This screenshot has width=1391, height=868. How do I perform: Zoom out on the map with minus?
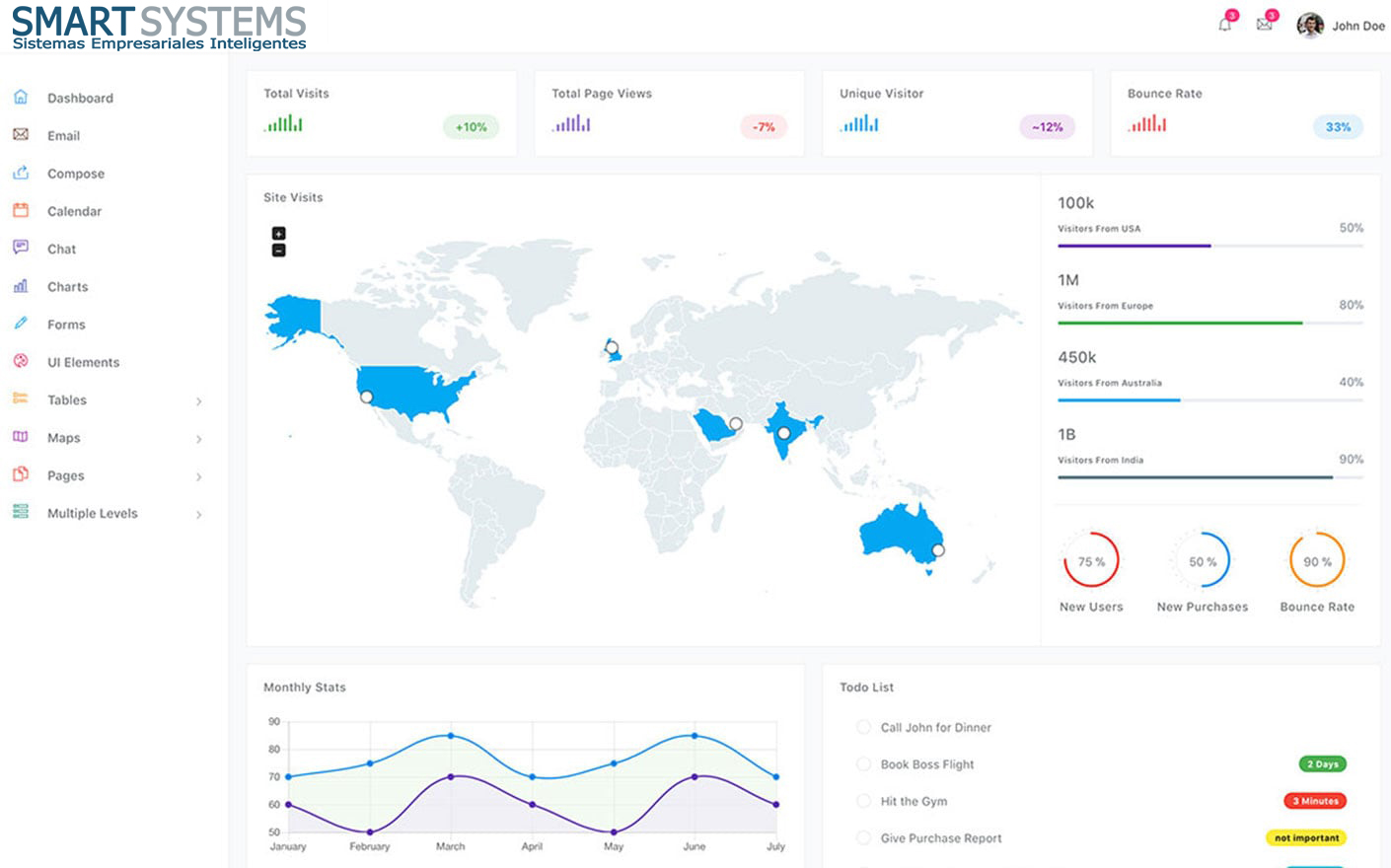tap(278, 251)
